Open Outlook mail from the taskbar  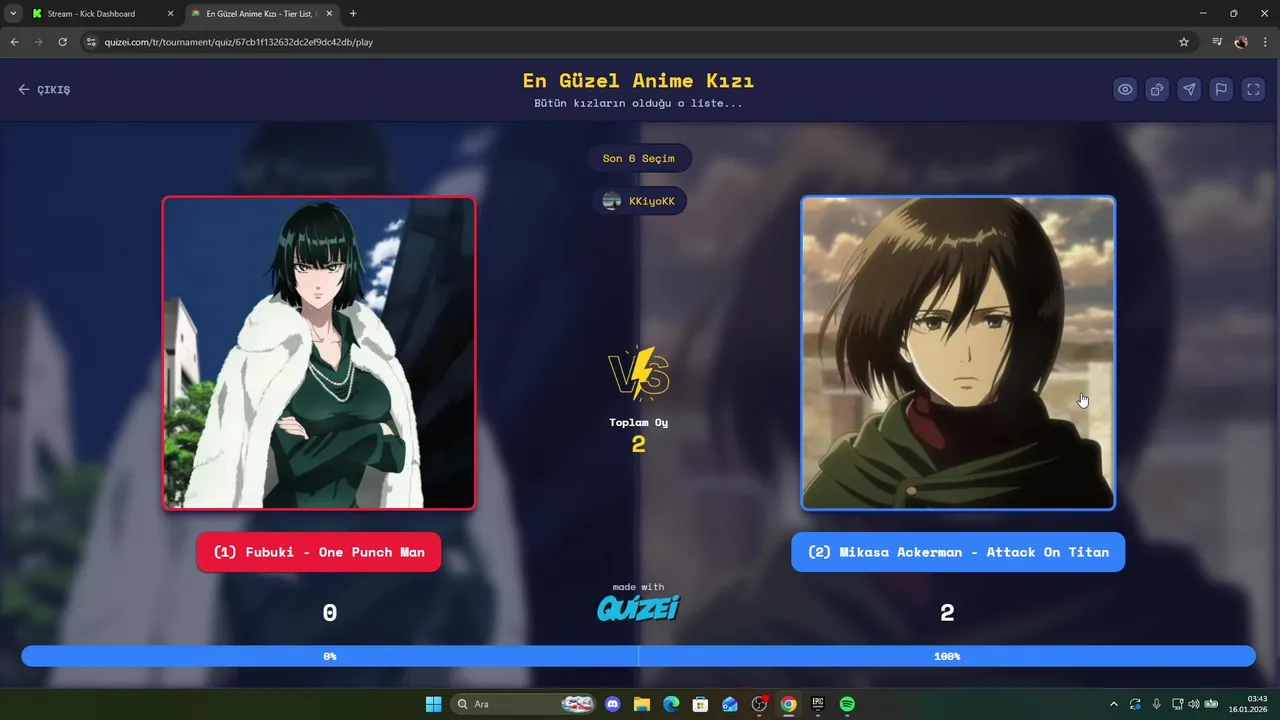point(730,704)
